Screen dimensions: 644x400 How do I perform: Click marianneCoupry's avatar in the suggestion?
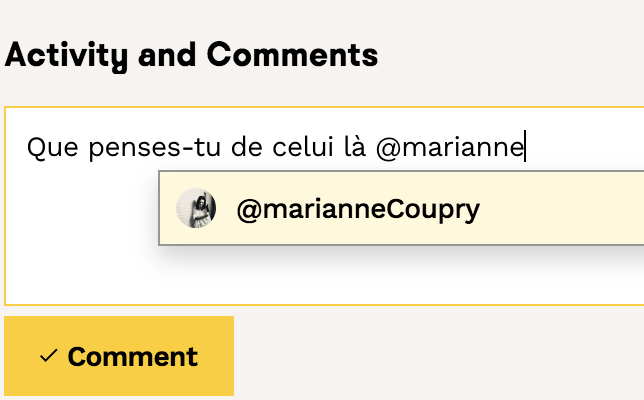[196, 210]
